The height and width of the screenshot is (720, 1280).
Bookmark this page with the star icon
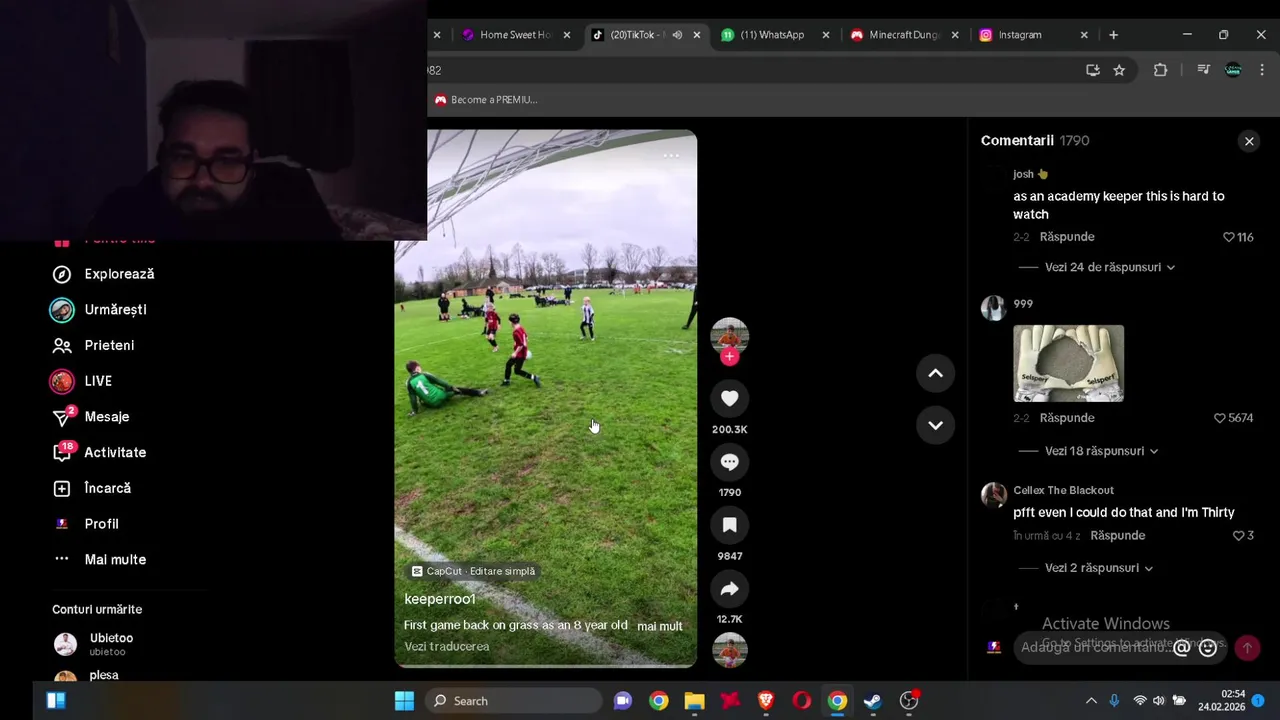point(1119,70)
